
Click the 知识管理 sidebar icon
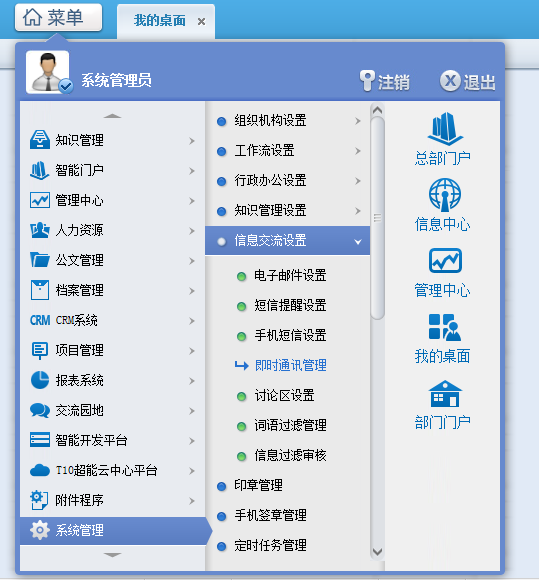[40, 140]
